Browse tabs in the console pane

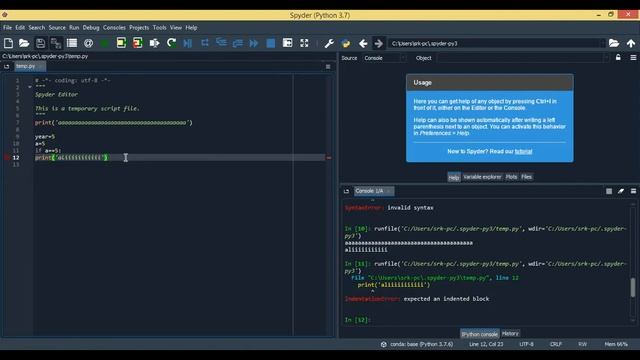click(x=346, y=191)
